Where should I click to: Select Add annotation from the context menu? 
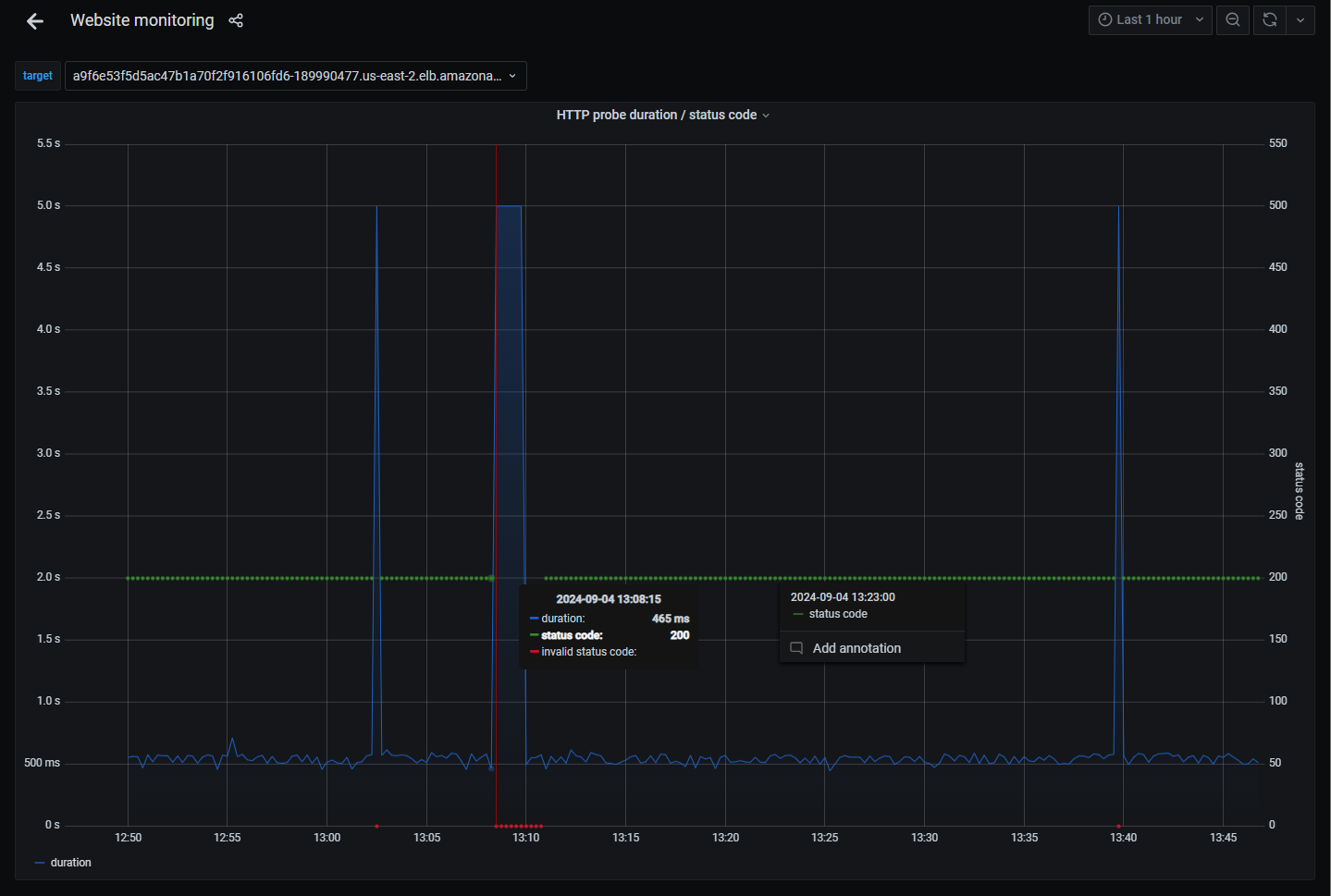tap(856, 647)
